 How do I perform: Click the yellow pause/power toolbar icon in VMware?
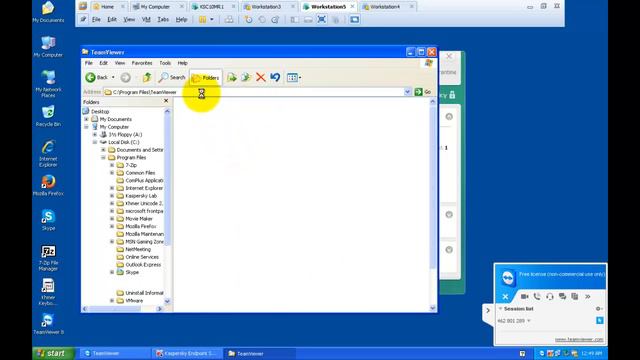point(202,20)
